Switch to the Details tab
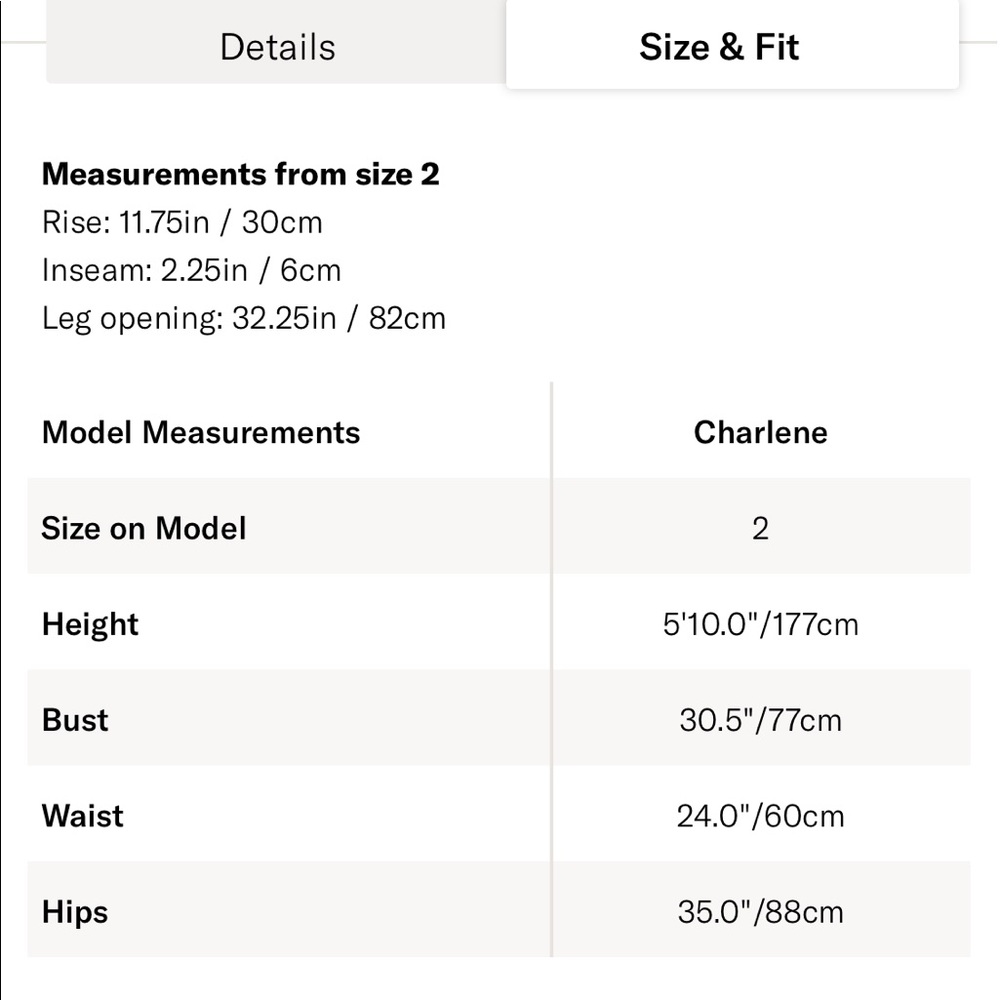 point(277,42)
